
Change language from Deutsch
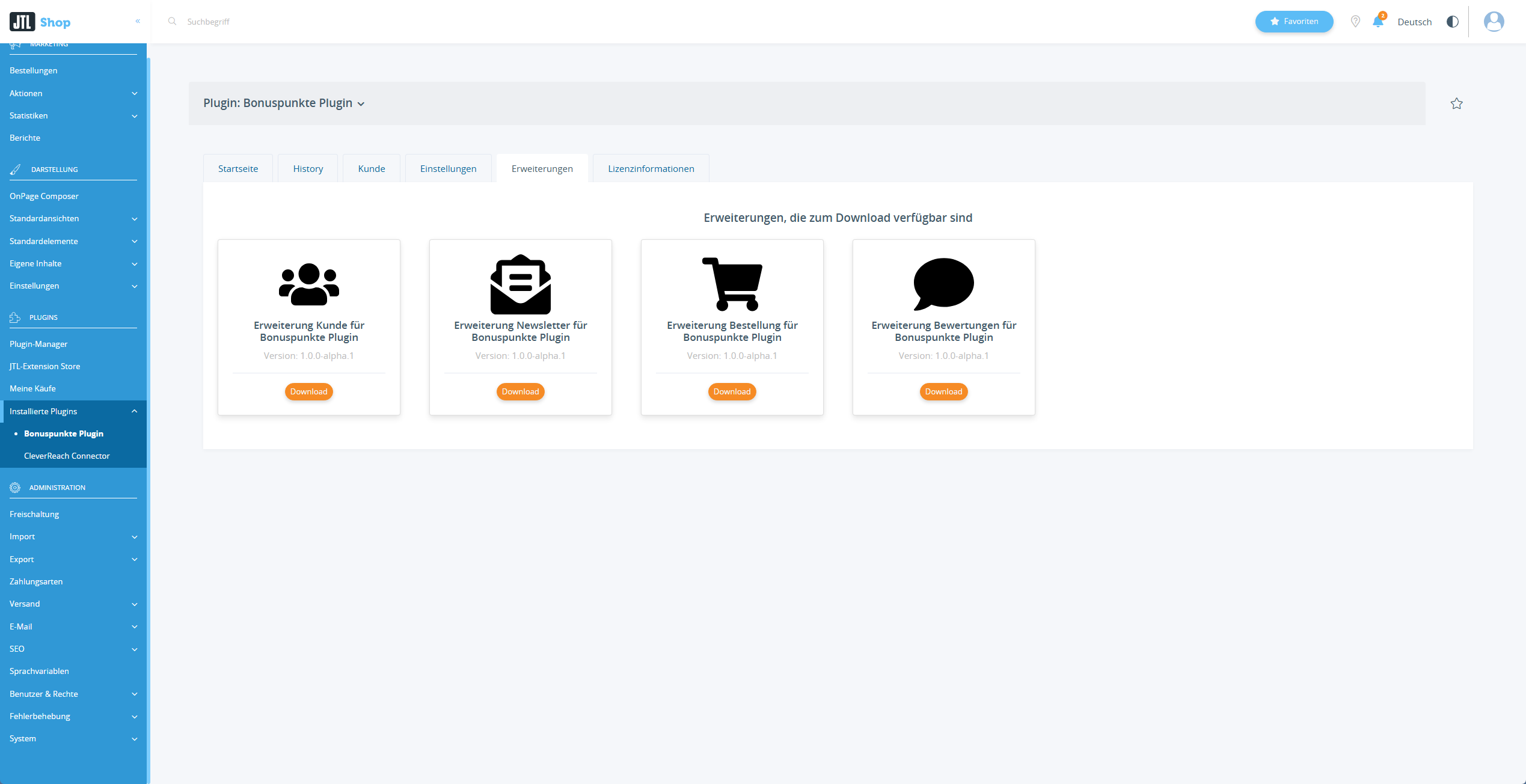(1415, 22)
